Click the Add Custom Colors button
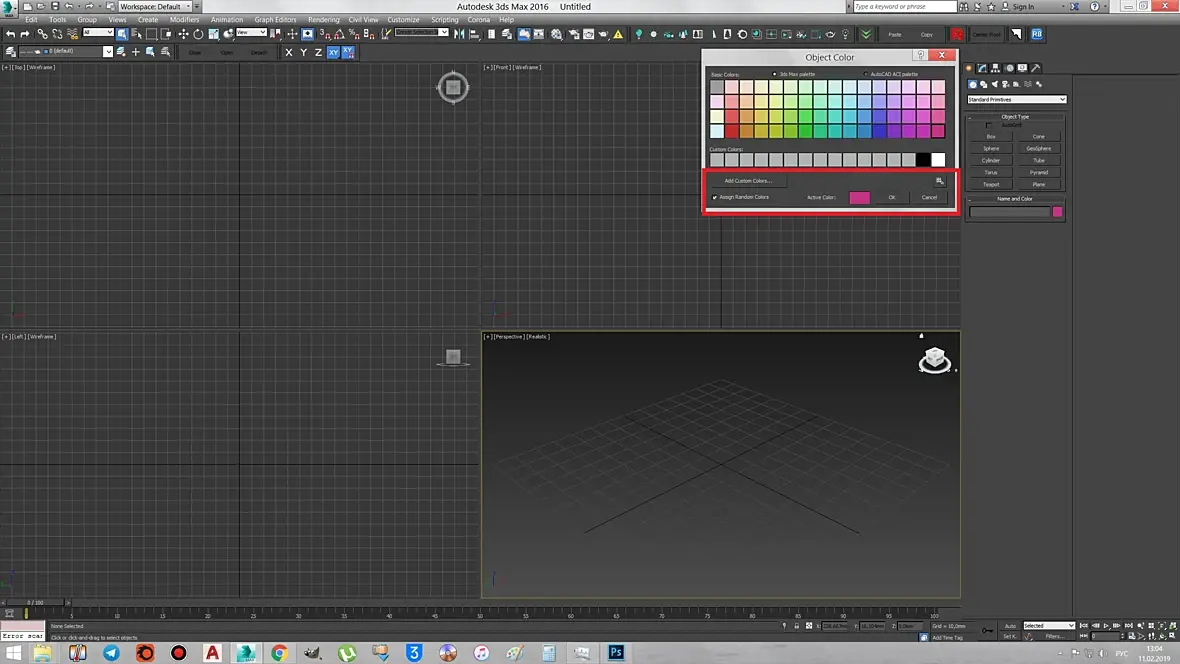The height and width of the screenshot is (664, 1180). (747, 181)
